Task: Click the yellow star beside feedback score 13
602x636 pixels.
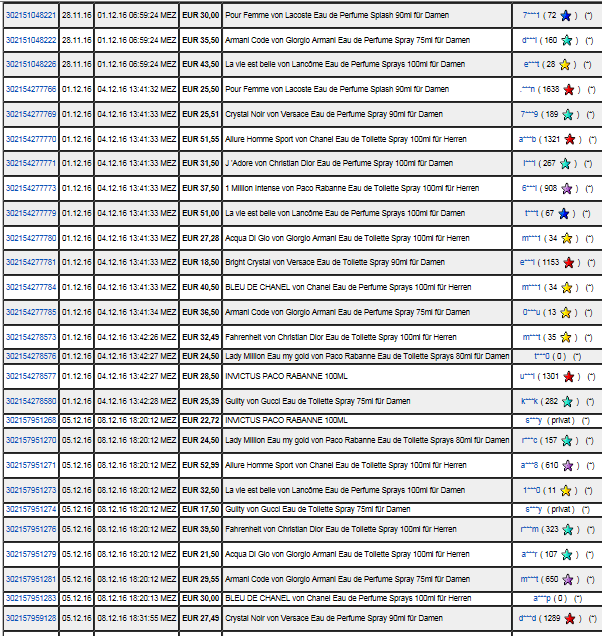Action: 565,313
